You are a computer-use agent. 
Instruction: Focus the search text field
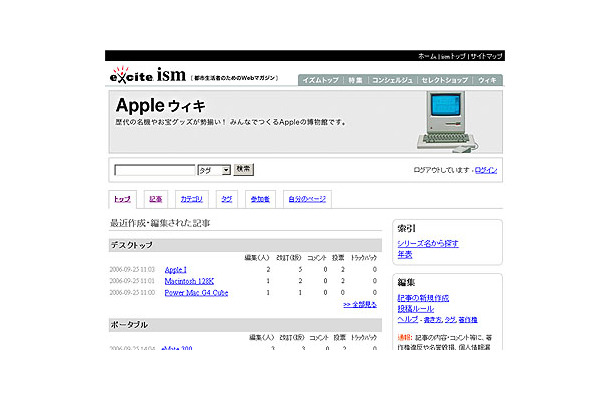tap(154, 170)
